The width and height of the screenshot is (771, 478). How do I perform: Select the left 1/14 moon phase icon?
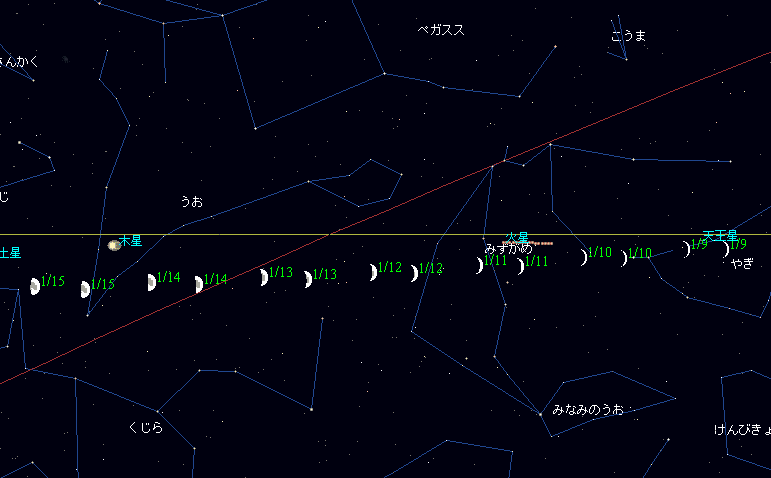[x=151, y=282]
